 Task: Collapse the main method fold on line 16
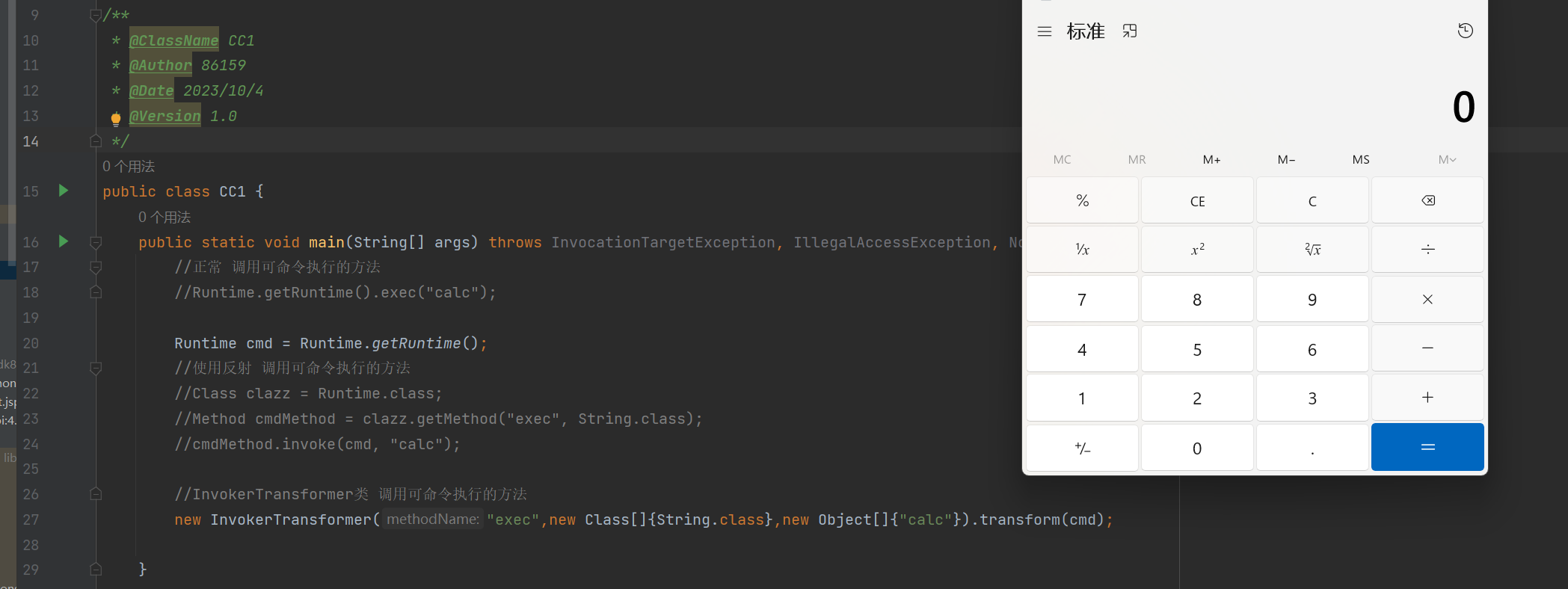[96, 242]
